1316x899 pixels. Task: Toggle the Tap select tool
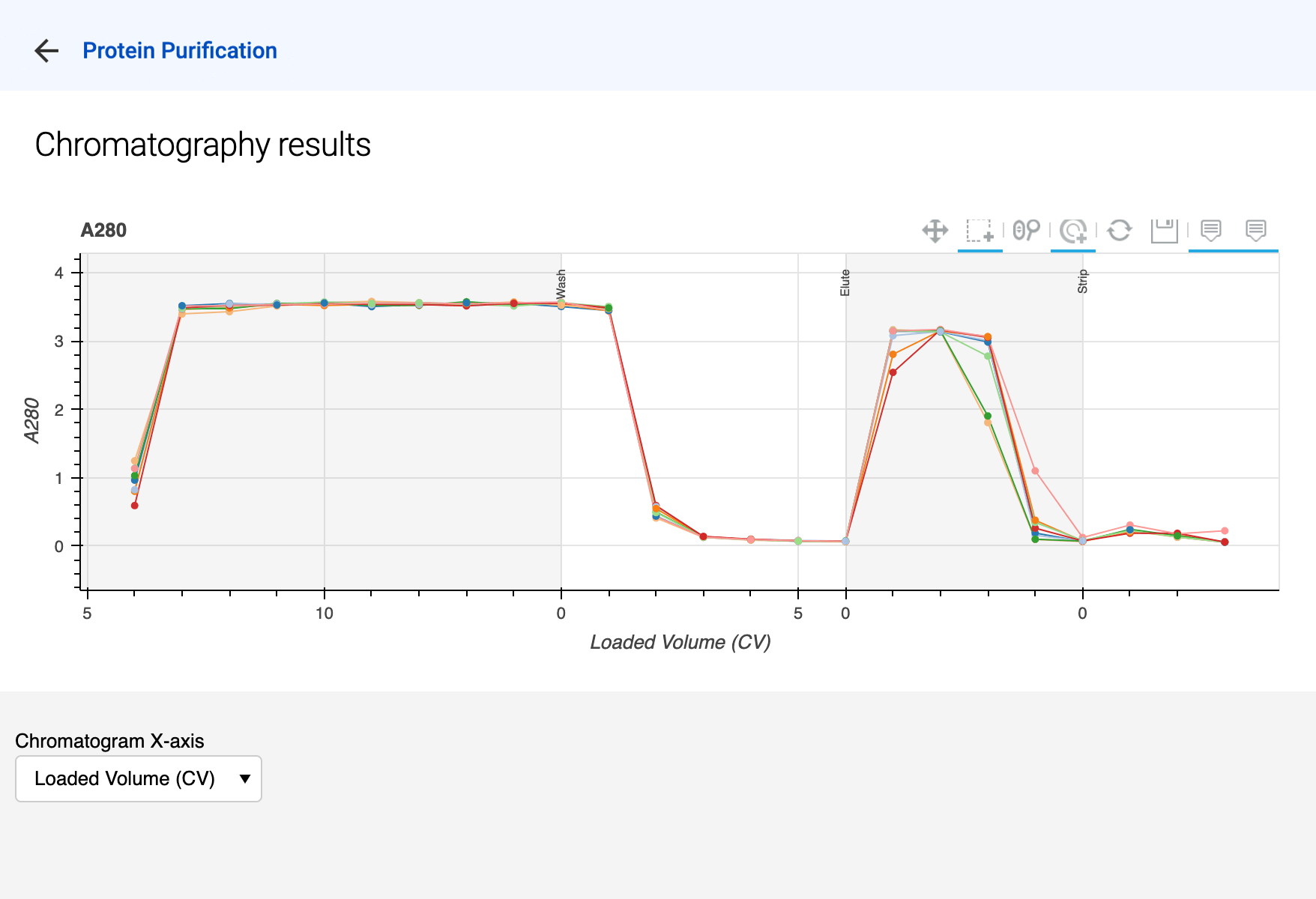[x=1073, y=231]
